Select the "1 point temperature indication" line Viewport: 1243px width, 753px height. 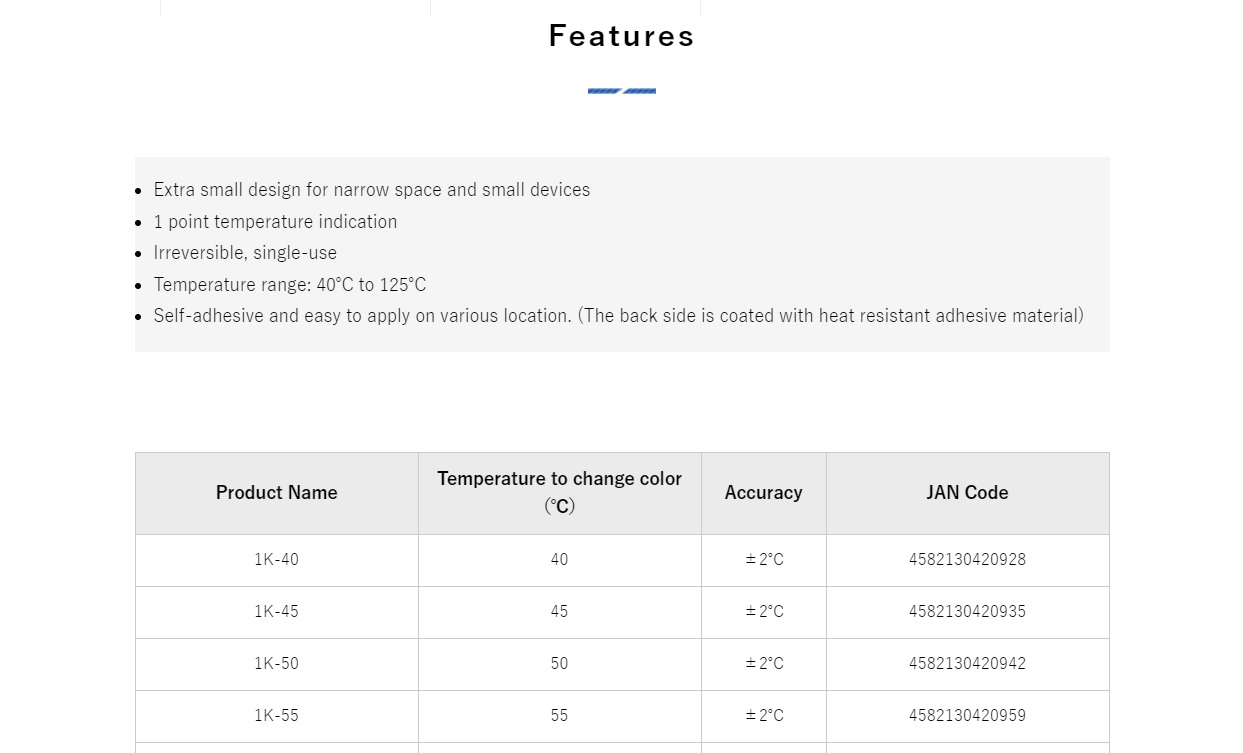[275, 222]
